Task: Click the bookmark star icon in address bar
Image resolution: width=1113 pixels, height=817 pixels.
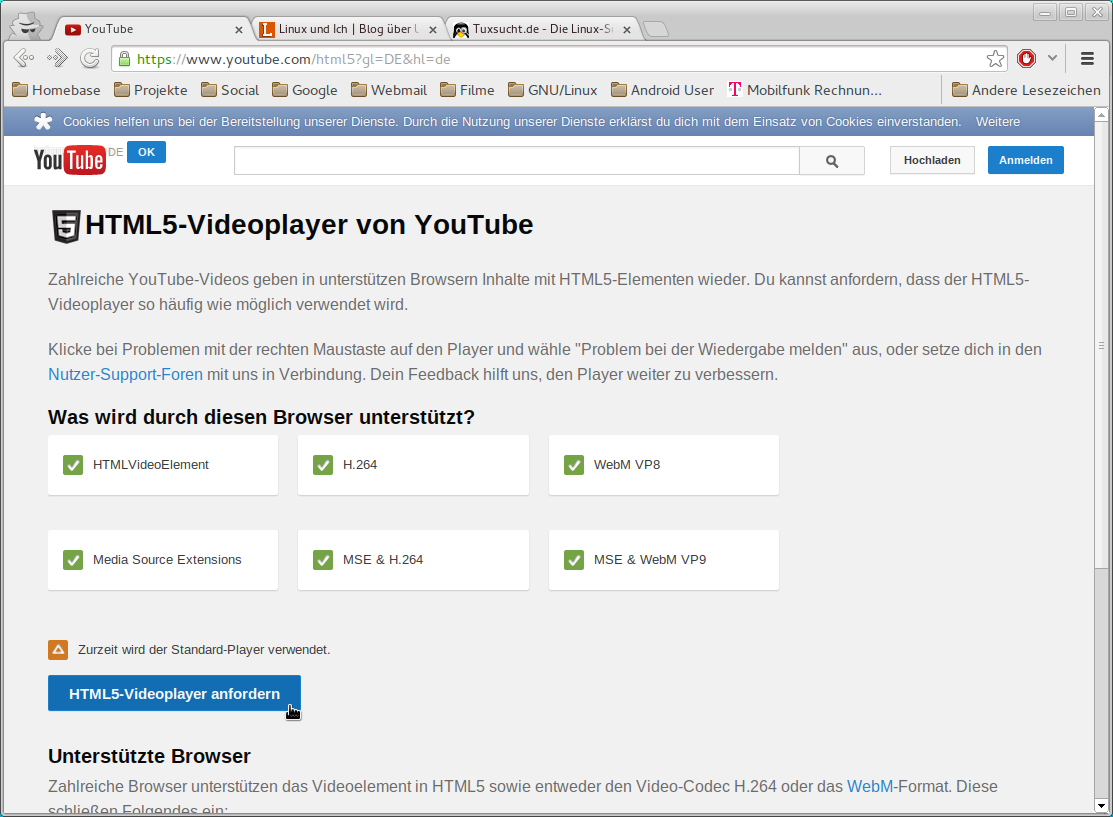Action: pos(995,59)
